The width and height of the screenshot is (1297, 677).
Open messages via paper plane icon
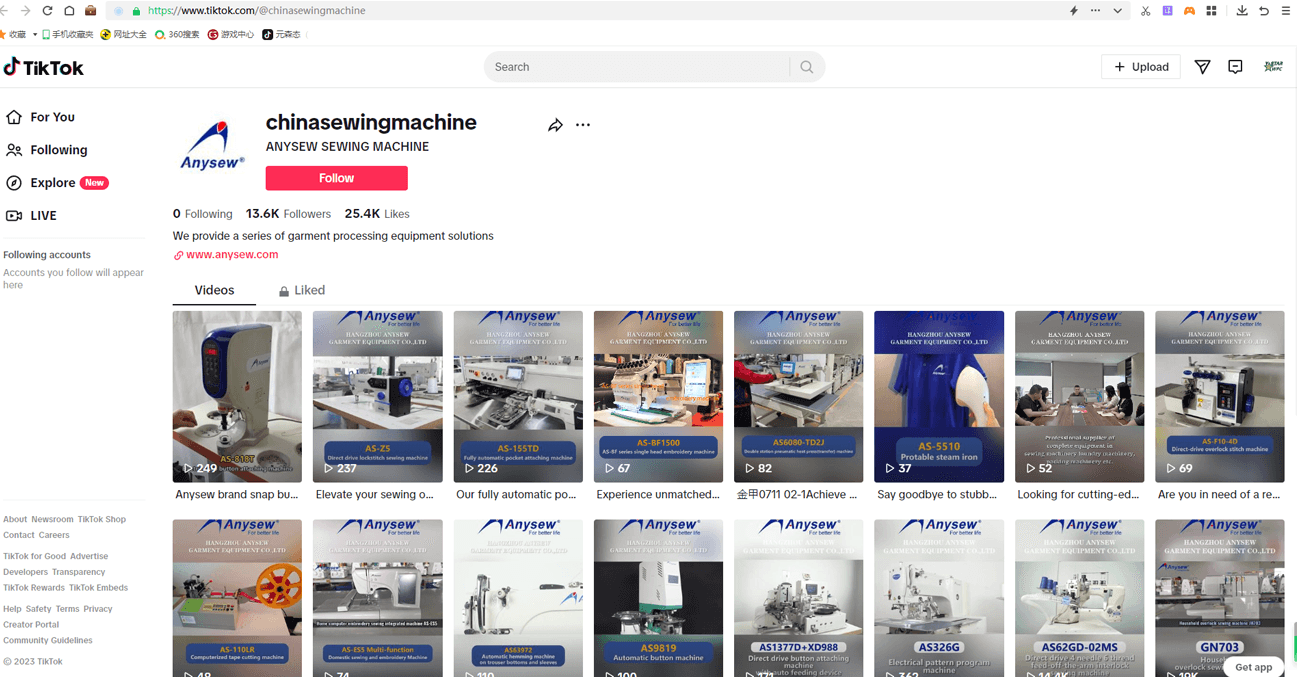click(x=1202, y=67)
